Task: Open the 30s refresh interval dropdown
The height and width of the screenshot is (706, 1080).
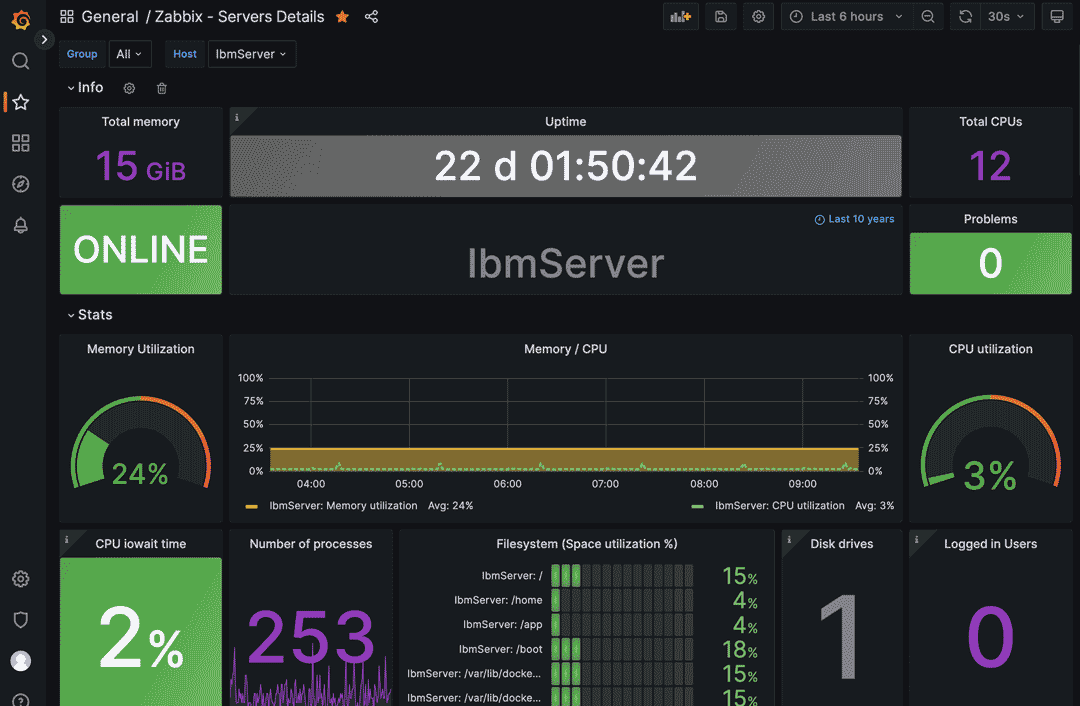Action: pyautogui.click(x=1006, y=17)
